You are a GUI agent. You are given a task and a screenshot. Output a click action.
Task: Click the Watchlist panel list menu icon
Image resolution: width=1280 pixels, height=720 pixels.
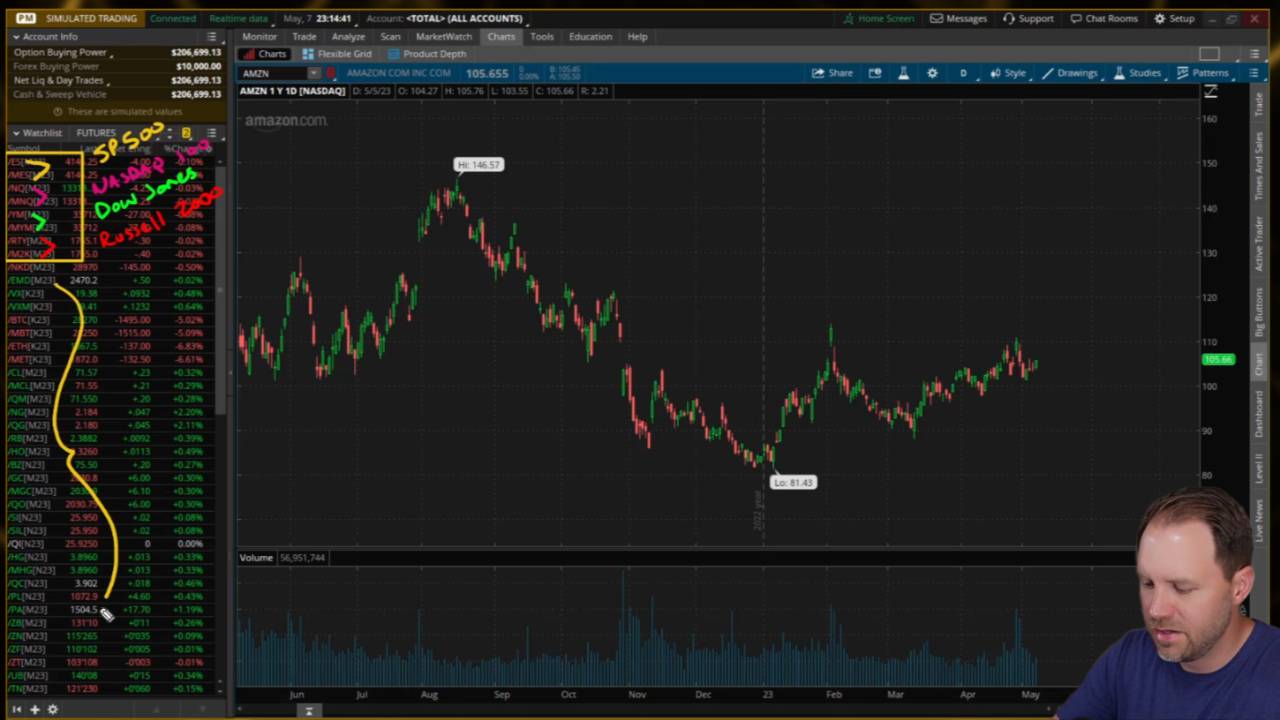pos(211,133)
